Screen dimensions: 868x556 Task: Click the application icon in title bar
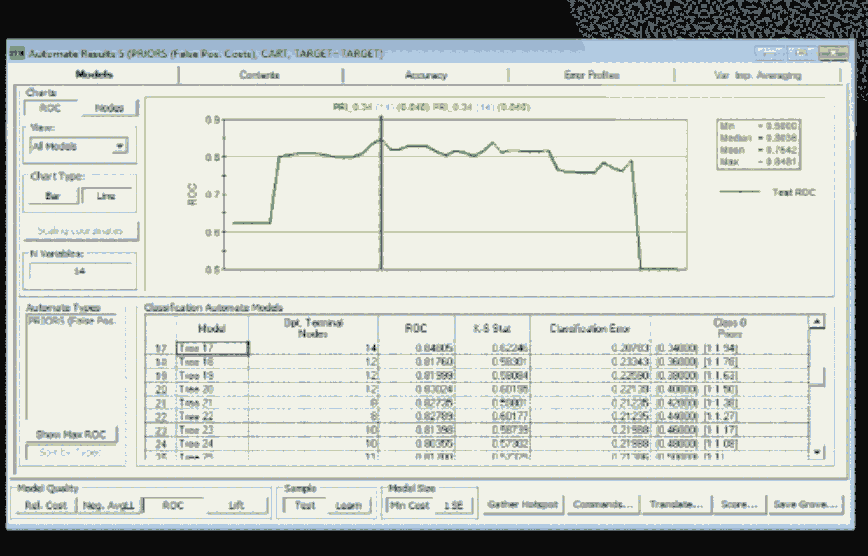tap(17, 53)
